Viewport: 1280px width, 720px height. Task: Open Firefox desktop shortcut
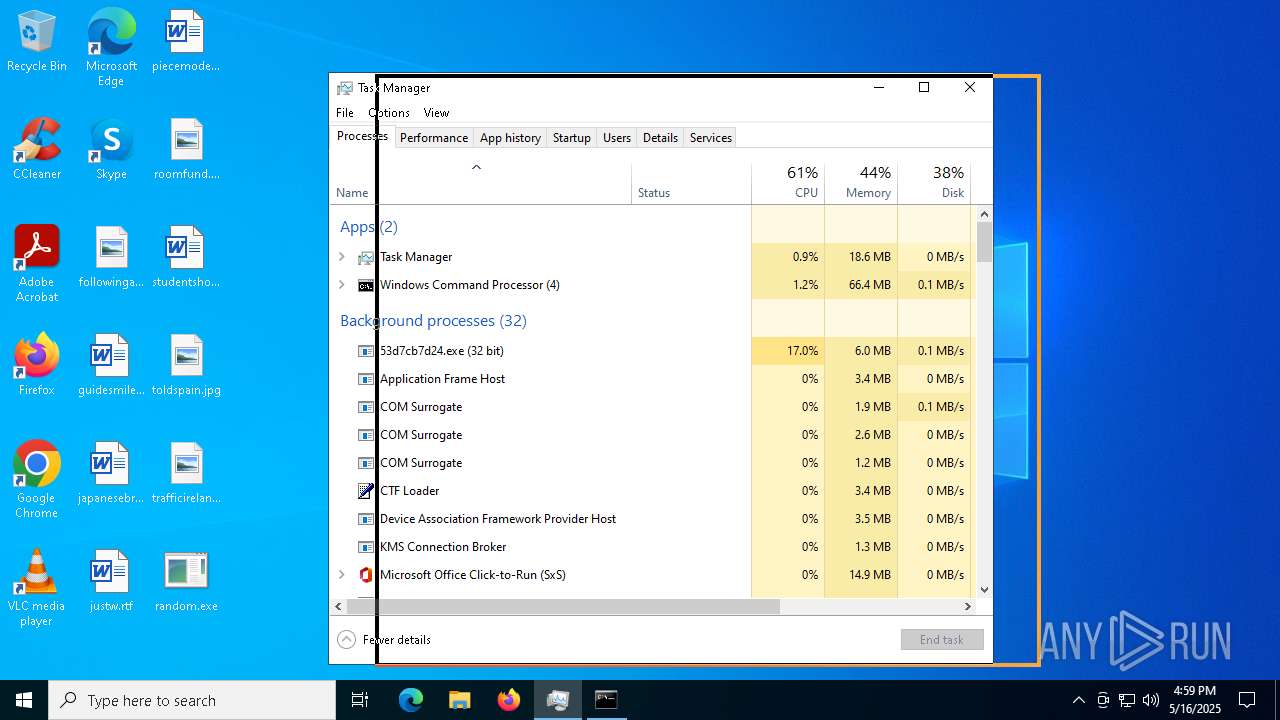pos(37,366)
